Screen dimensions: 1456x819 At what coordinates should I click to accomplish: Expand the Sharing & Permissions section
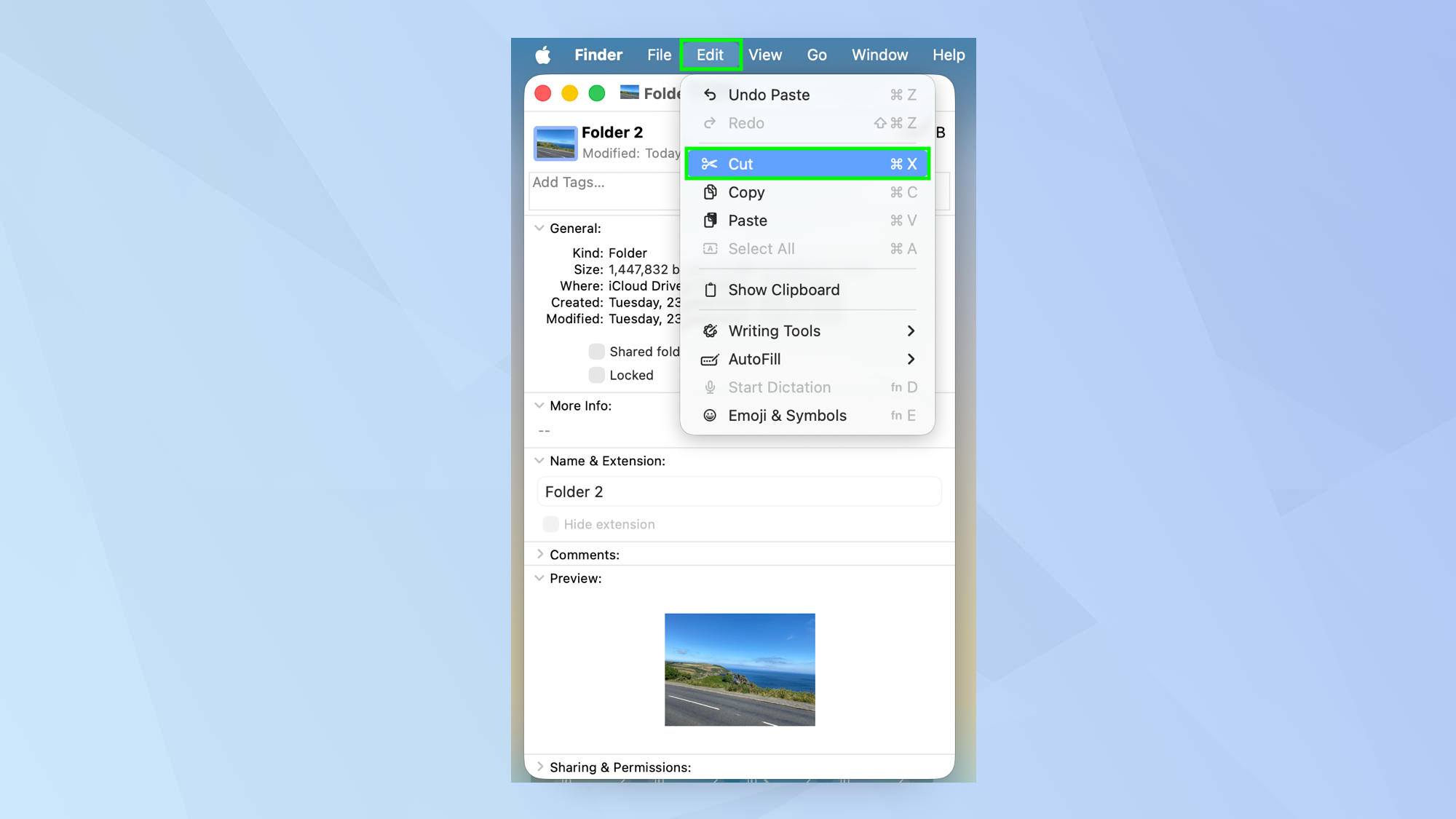(x=539, y=767)
